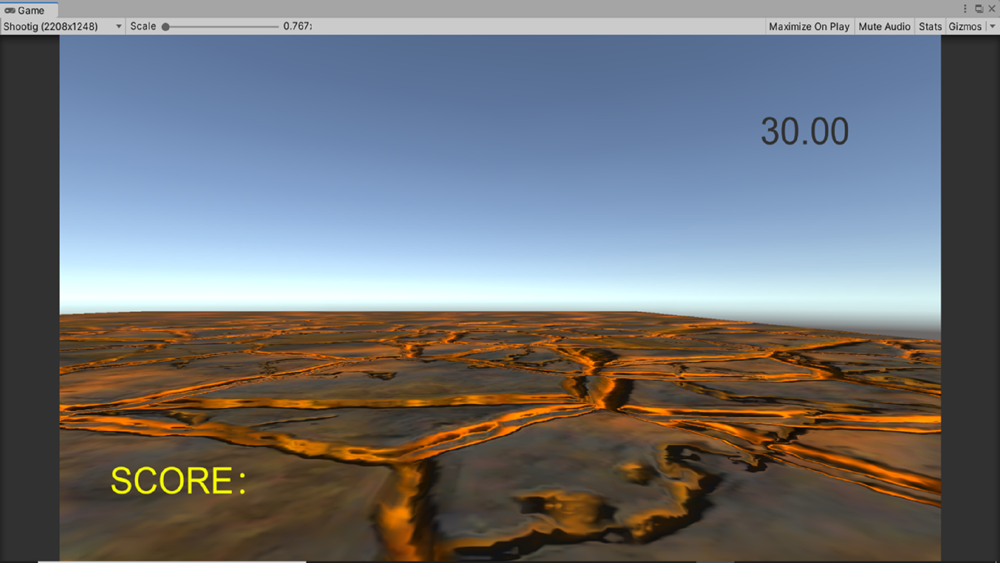Open the Game panel options menu

click(965, 9)
